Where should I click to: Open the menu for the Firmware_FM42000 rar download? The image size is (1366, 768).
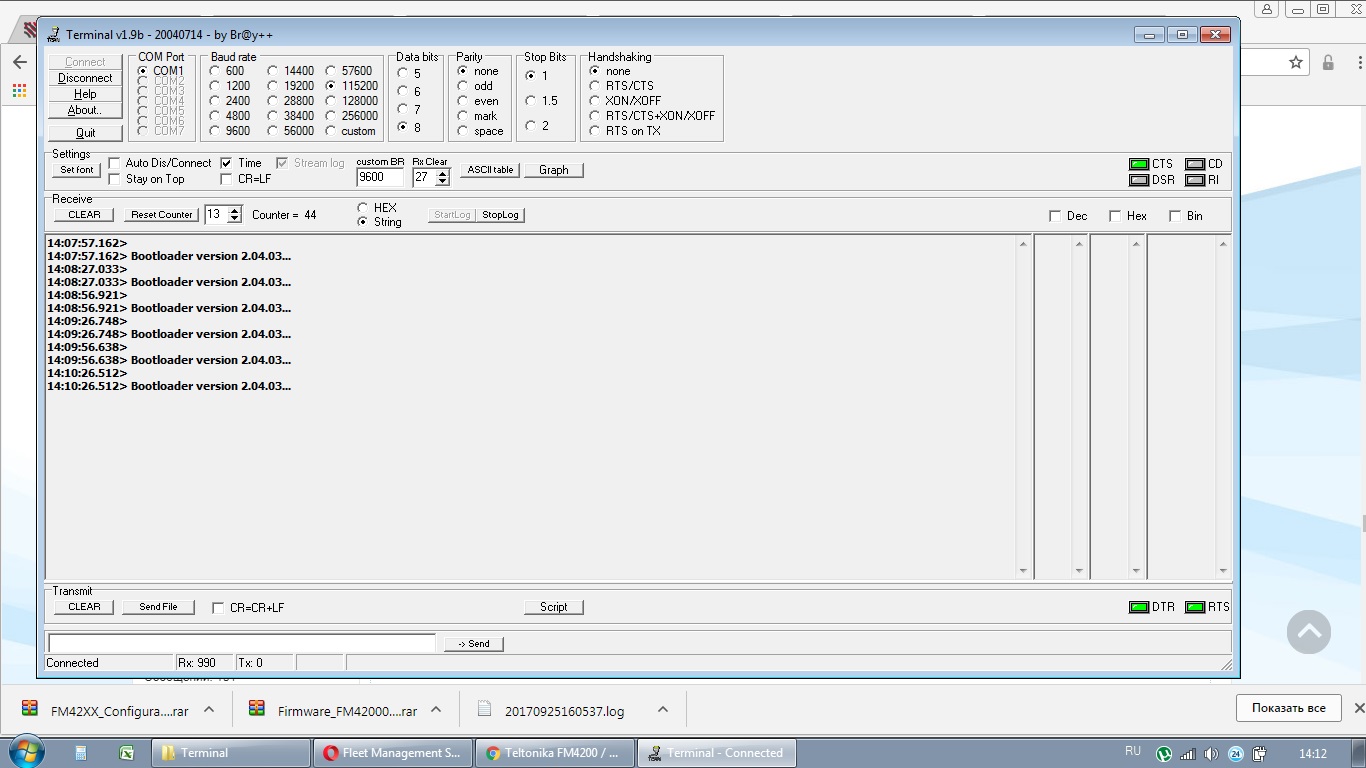click(436, 710)
